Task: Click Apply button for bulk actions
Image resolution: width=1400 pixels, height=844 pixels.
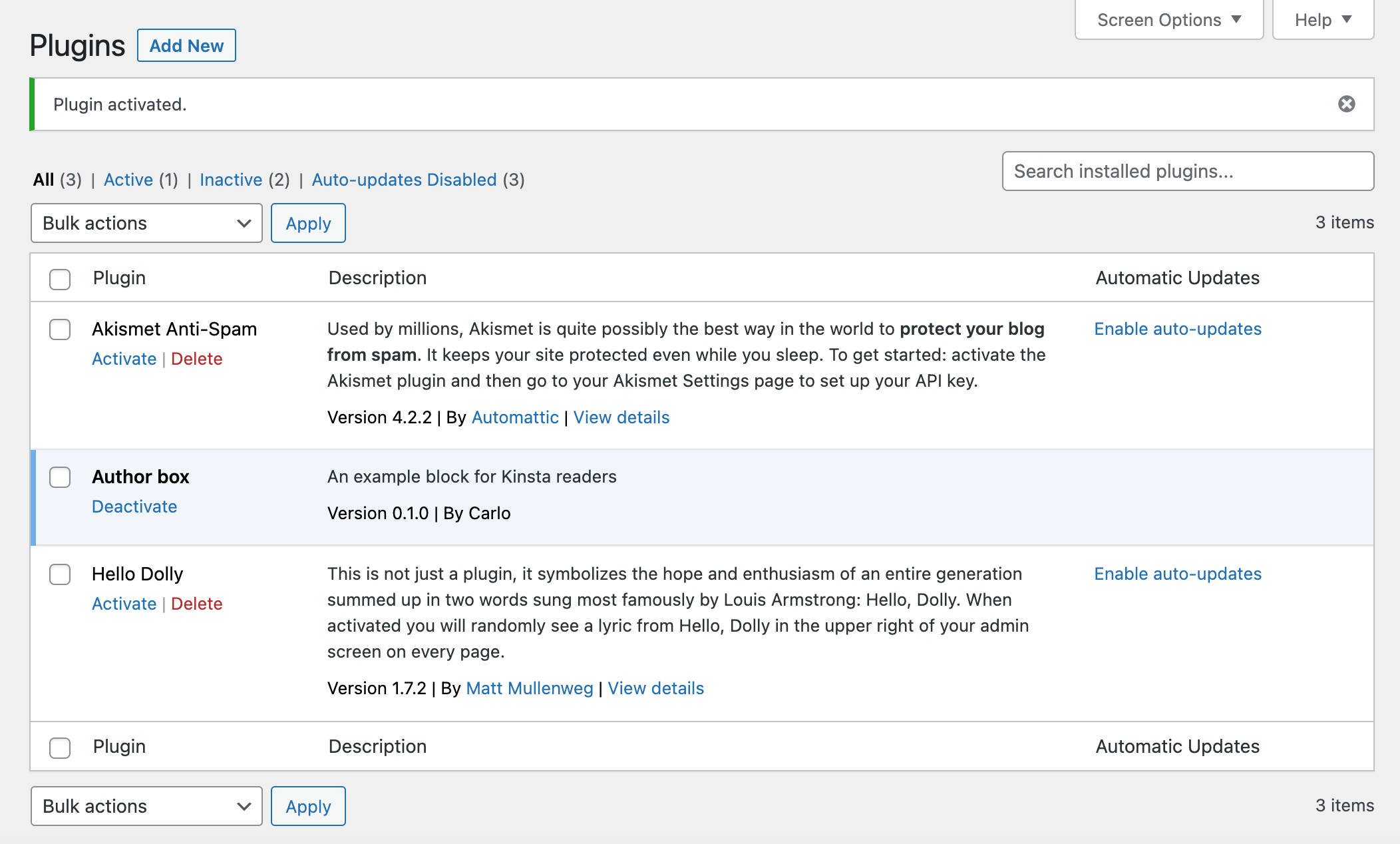Action: tap(308, 222)
